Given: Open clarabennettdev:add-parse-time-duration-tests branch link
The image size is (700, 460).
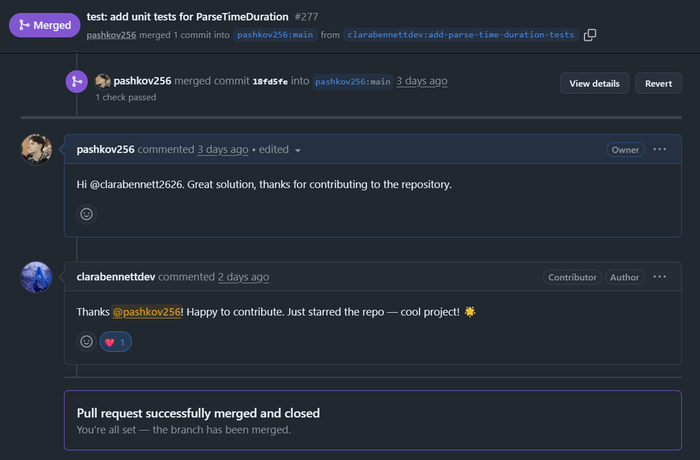Looking at the screenshot, I should pos(460,35).
